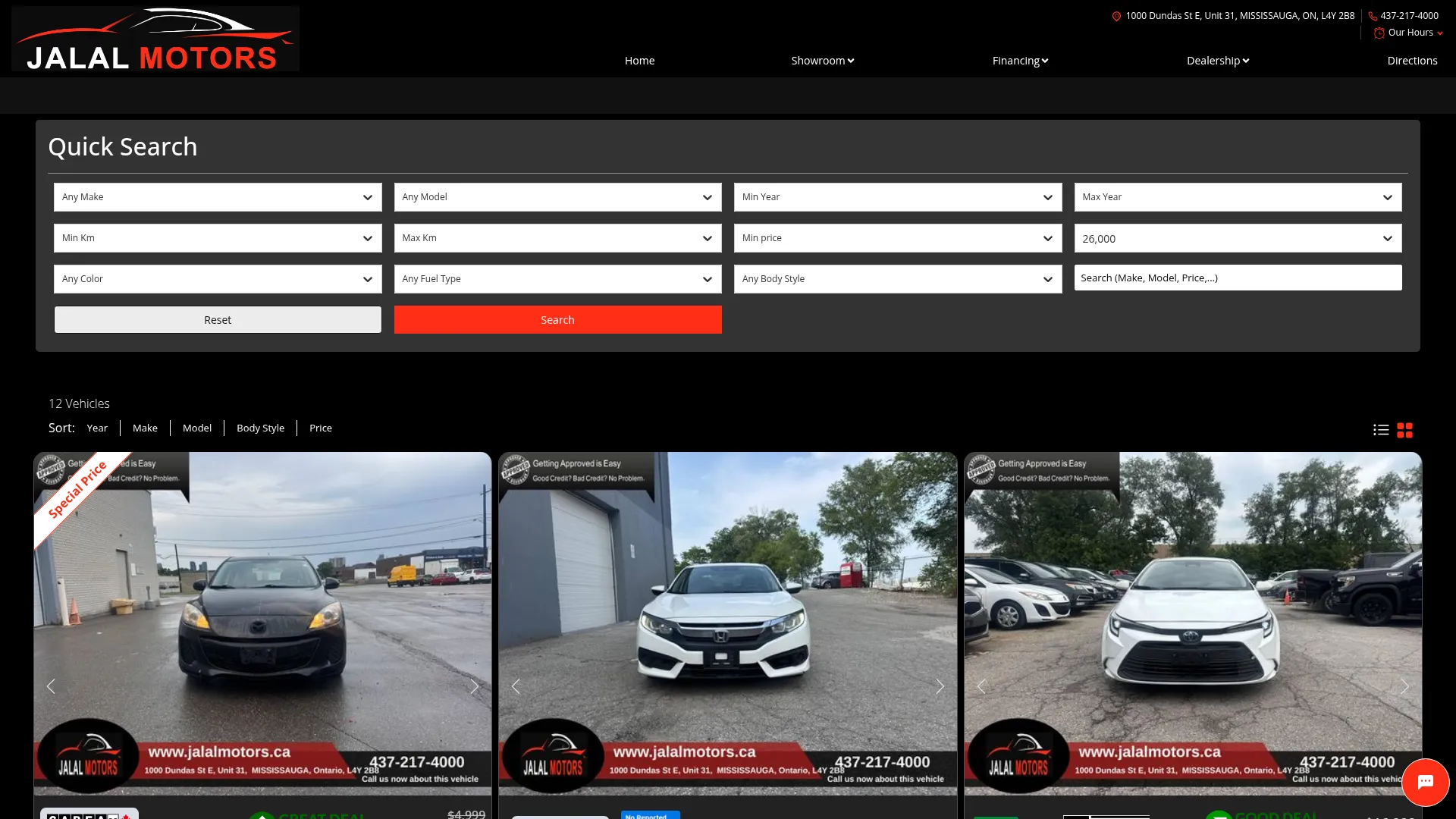Expand the Any Body Style dropdown
This screenshot has width=1456, height=819.
(x=898, y=279)
